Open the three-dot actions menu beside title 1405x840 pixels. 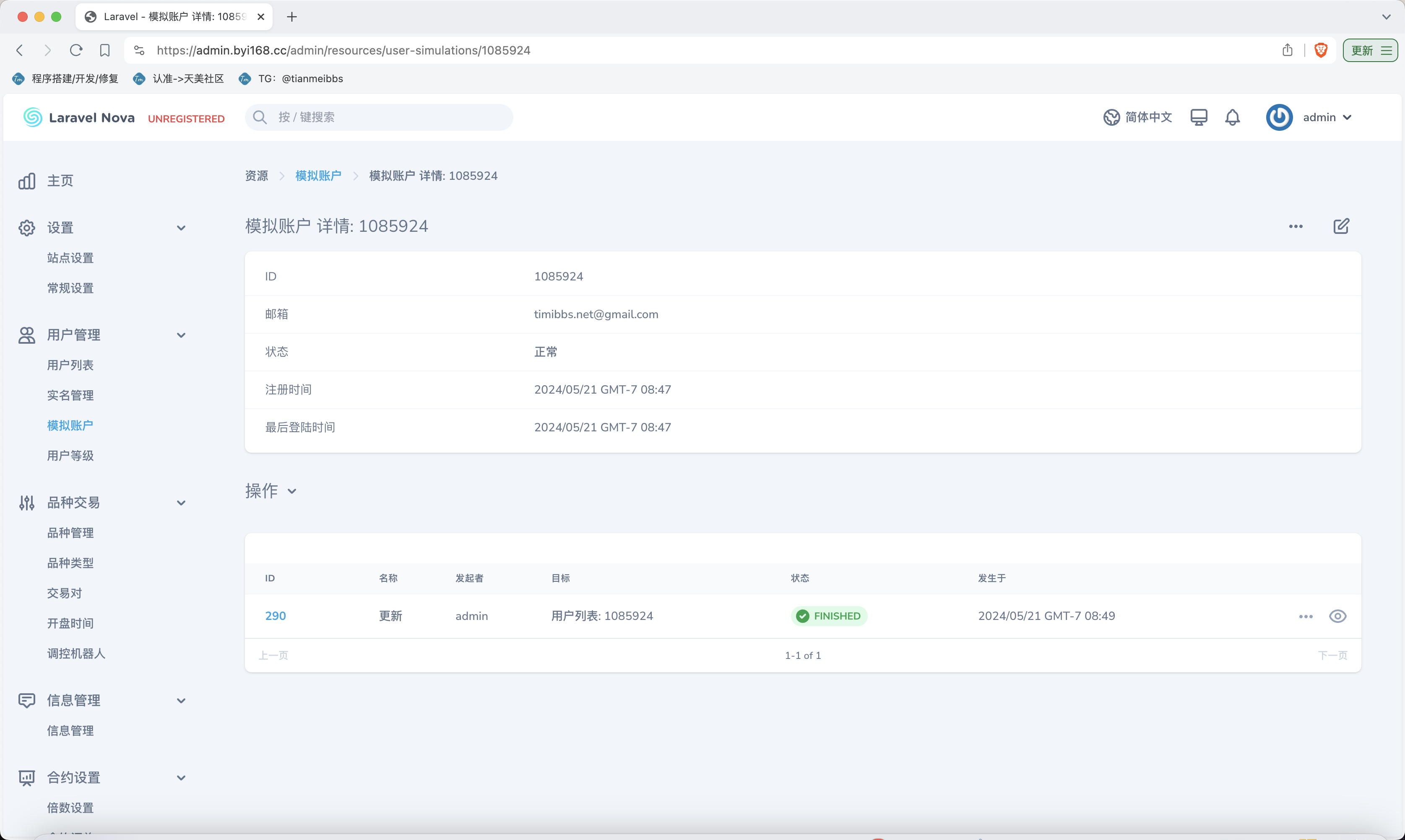(x=1296, y=226)
